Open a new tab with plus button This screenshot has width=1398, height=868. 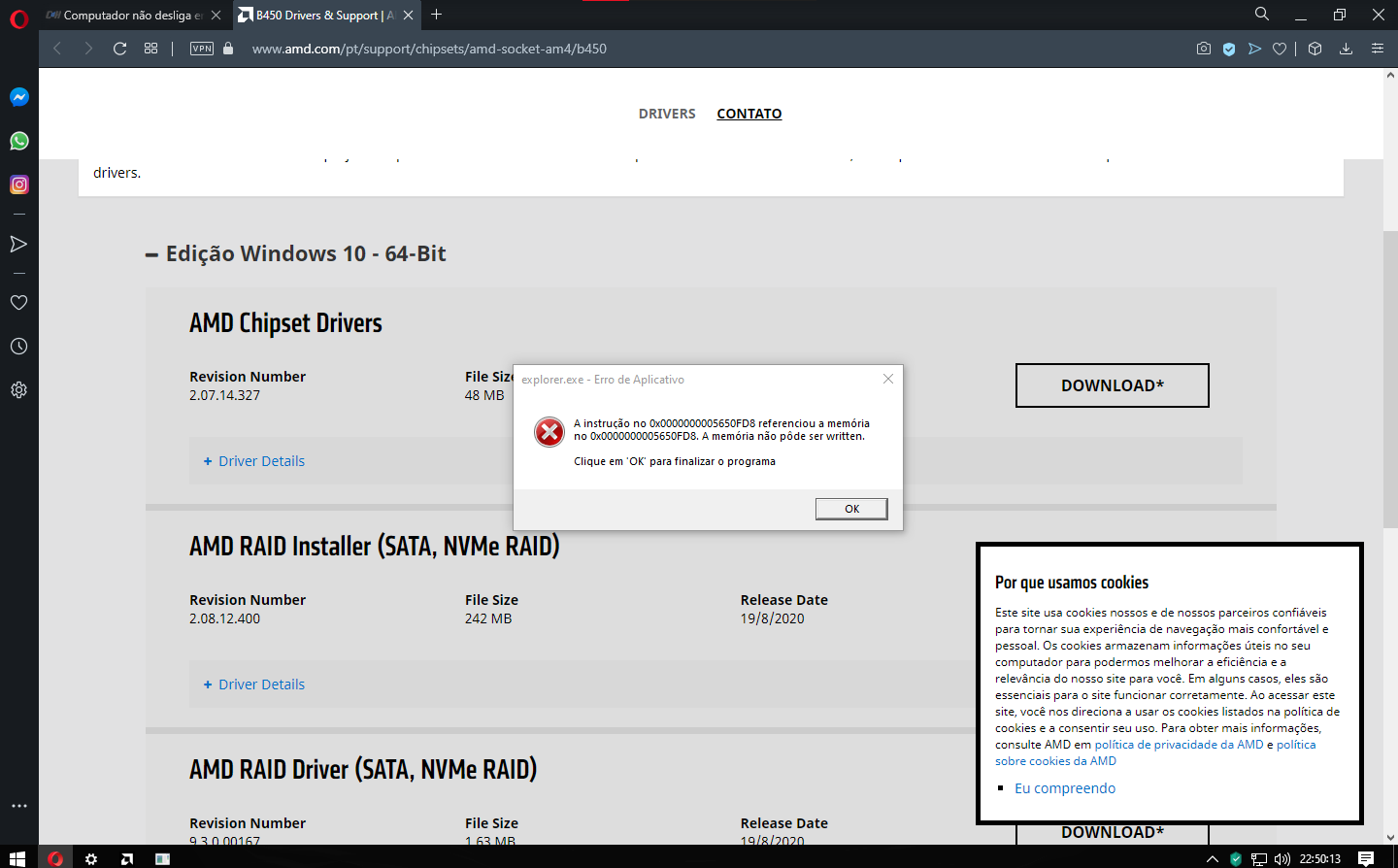(436, 15)
